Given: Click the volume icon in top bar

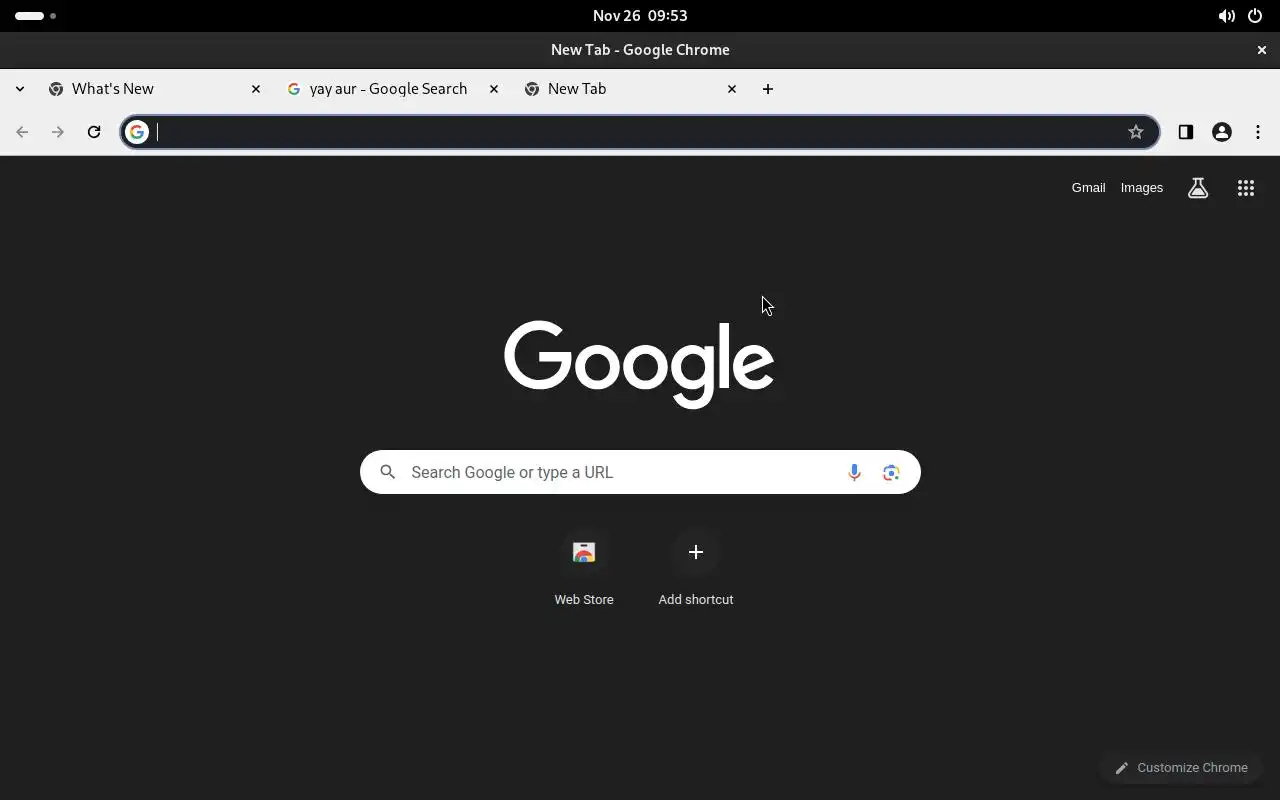Looking at the screenshot, I should coord(1226,16).
